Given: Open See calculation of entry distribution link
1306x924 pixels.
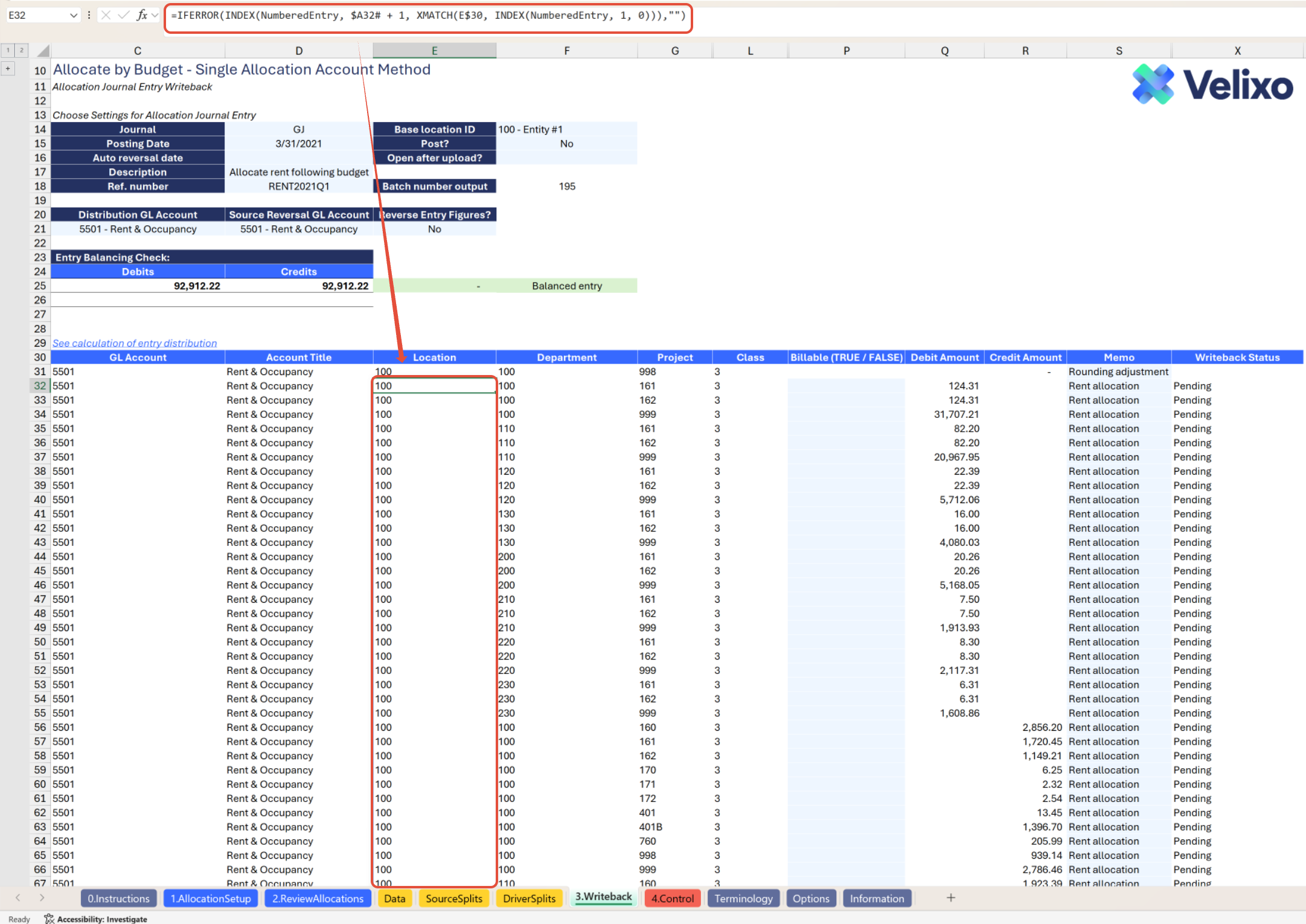Looking at the screenshot, I should 134,343.
